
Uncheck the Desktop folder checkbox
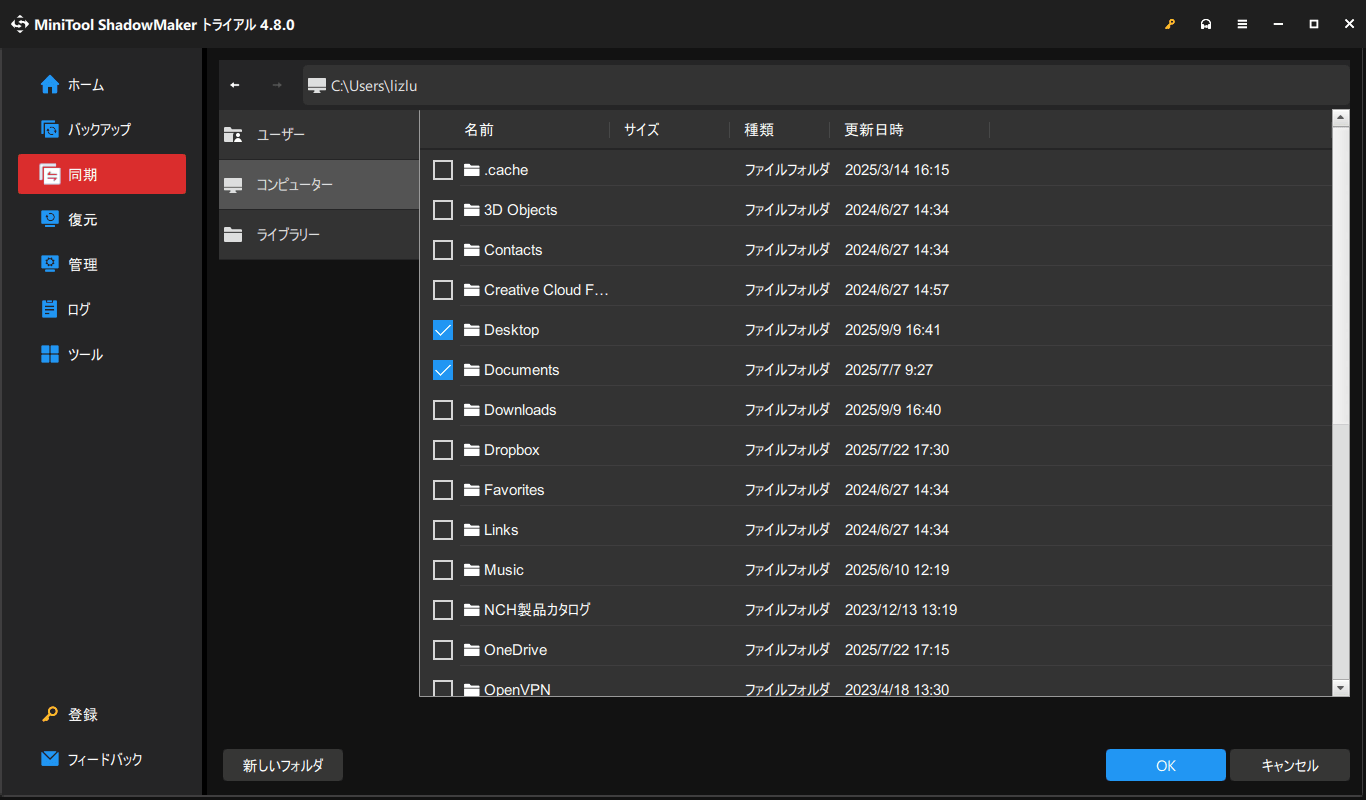443,330
